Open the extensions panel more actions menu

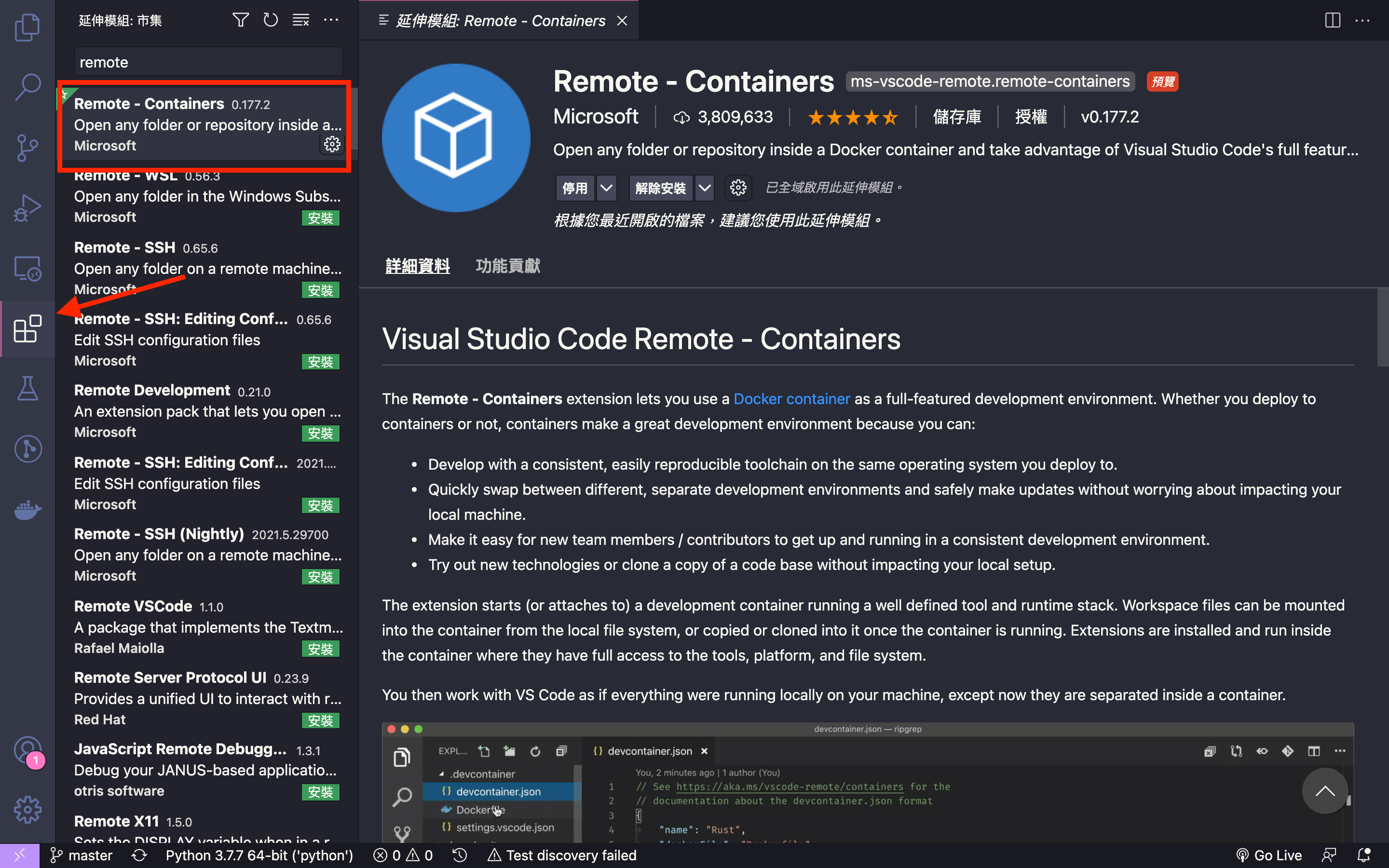pyautogui.click(x=331, y=19)
